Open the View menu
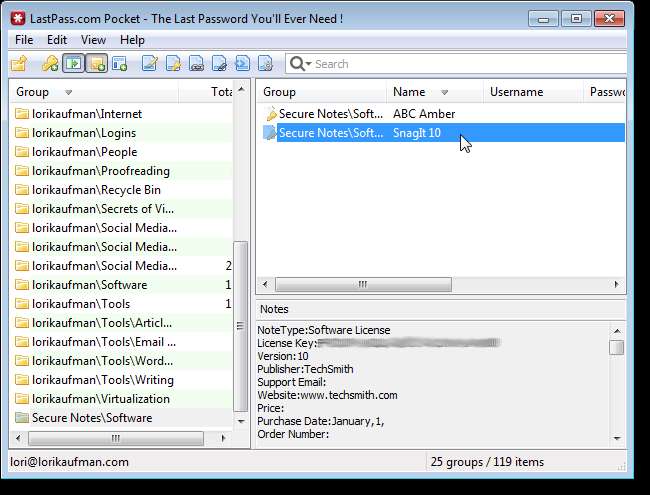Viewport: 650px width, 495px height. (x=93, y=40)
